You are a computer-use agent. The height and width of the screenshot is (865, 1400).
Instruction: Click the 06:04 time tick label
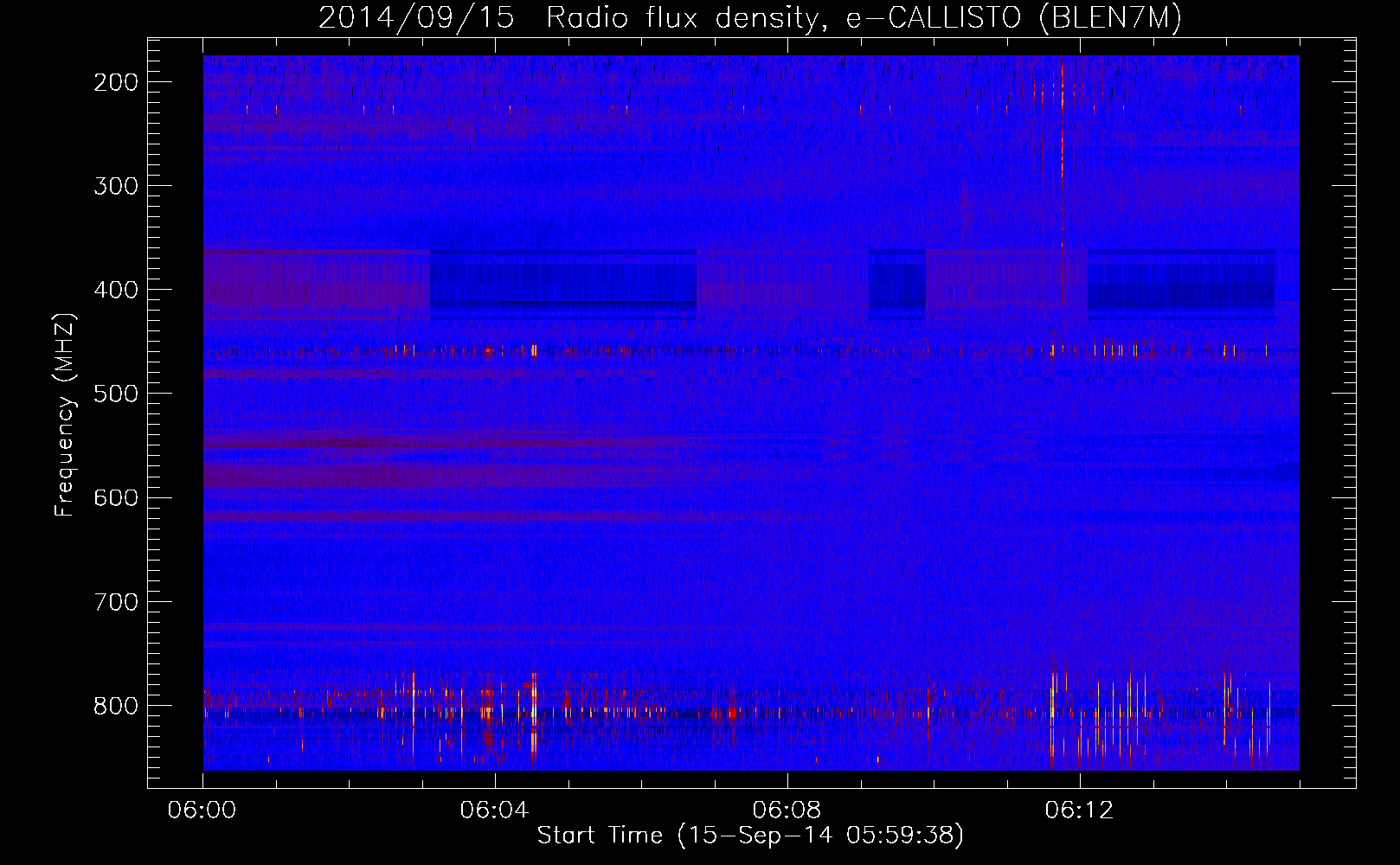pyautogui.click(x=495, y=811)
